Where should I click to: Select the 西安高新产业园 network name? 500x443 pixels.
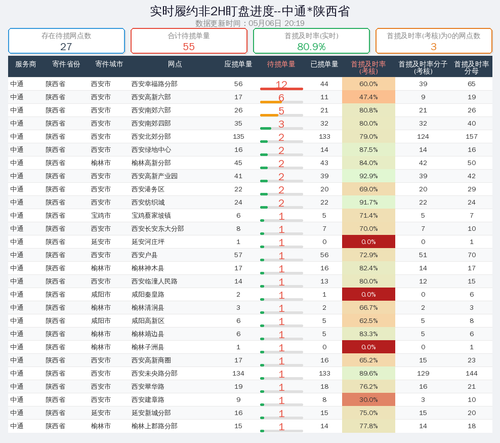point(154,176)
